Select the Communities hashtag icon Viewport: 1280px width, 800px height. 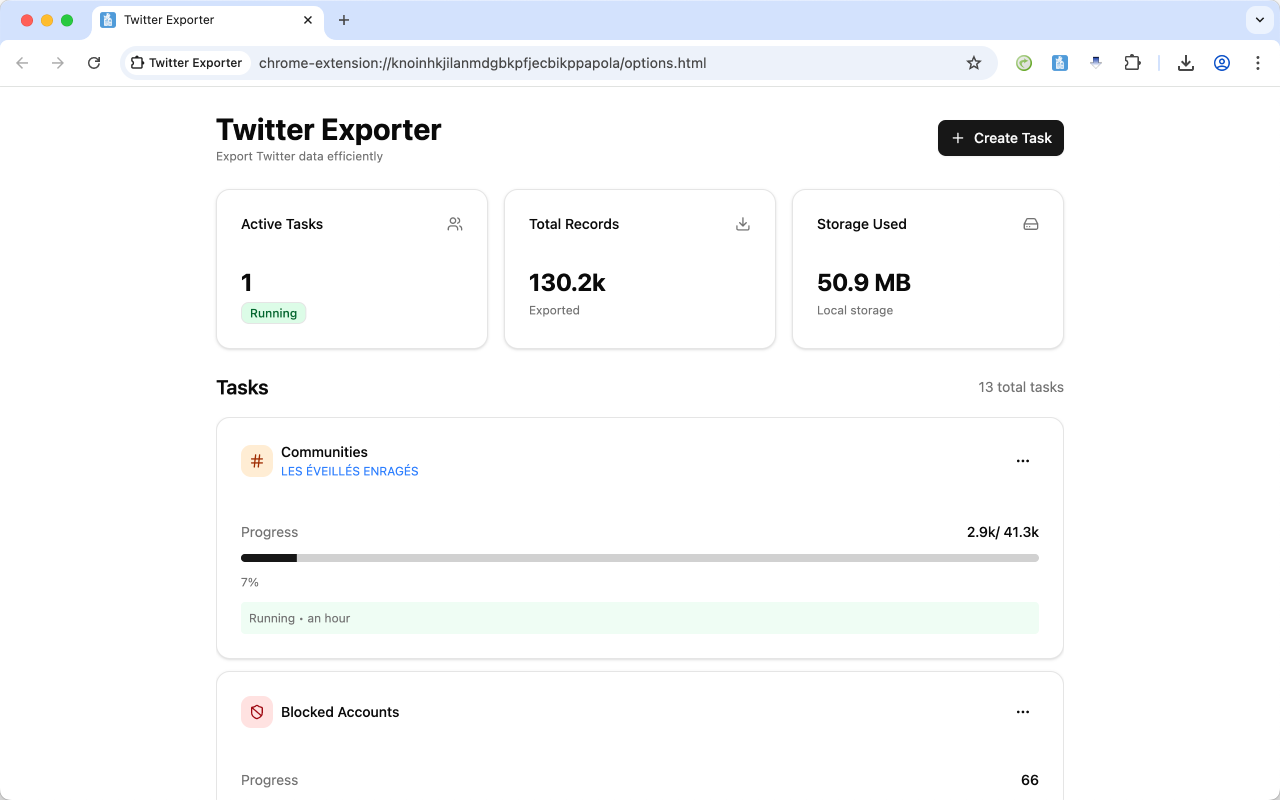pos(256,460)
